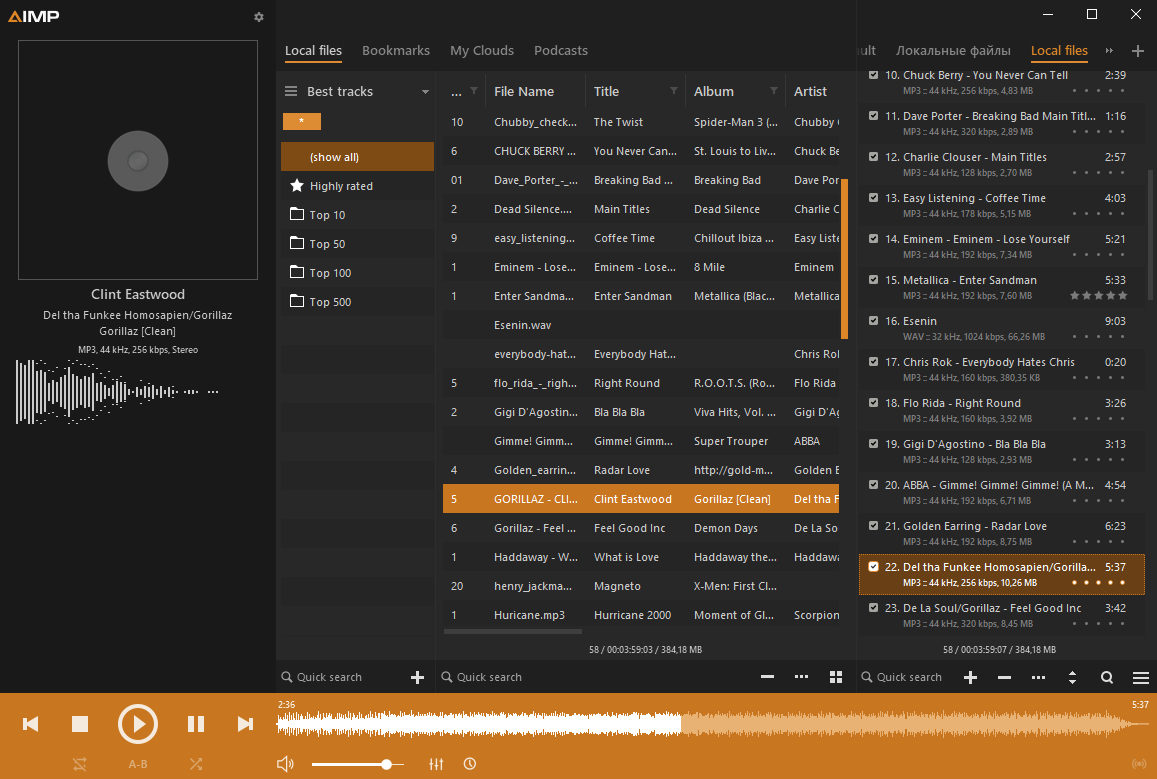Open the Top 50 folder

click(x=357, y=243)
